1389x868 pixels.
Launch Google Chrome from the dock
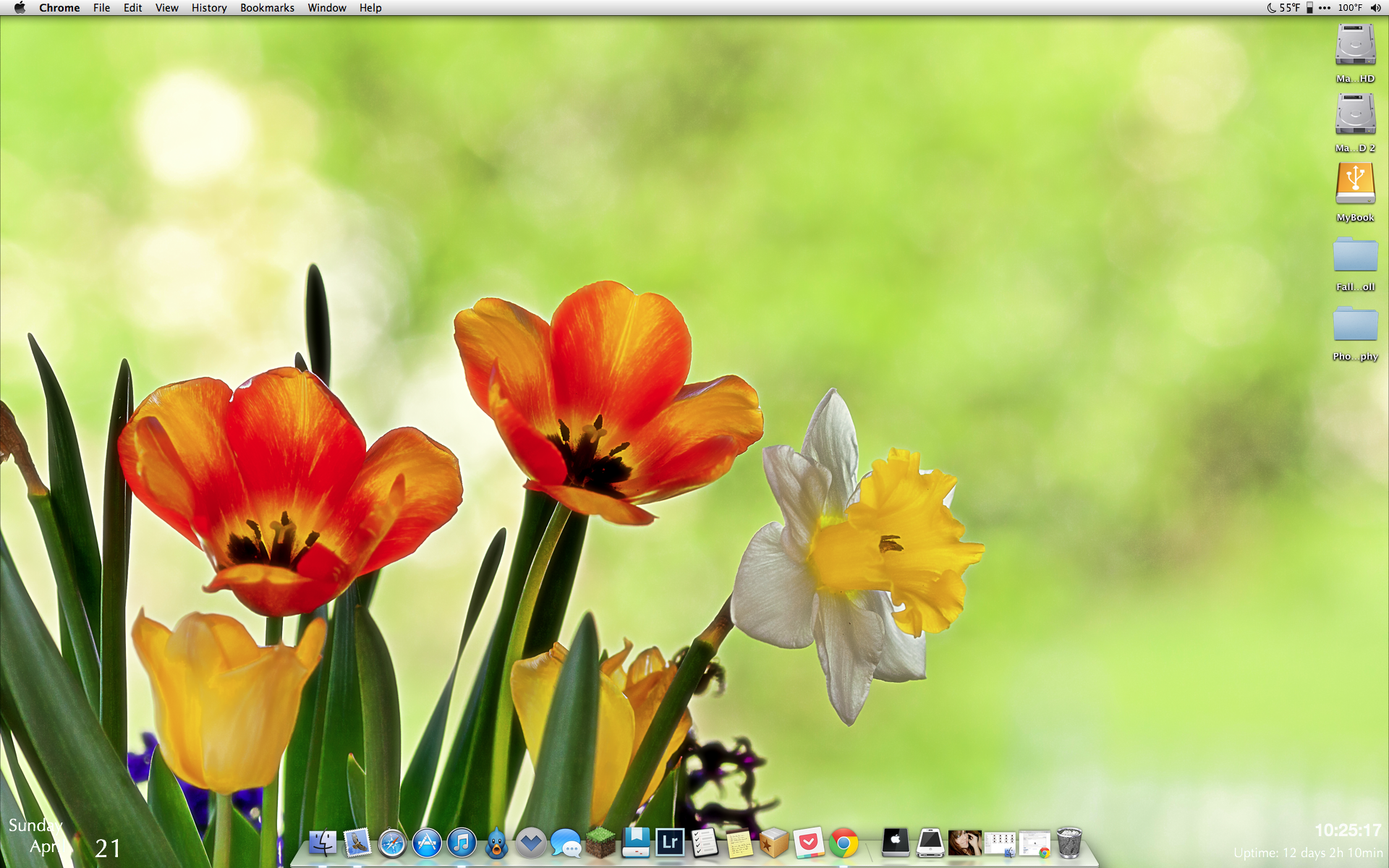point(844,843)
